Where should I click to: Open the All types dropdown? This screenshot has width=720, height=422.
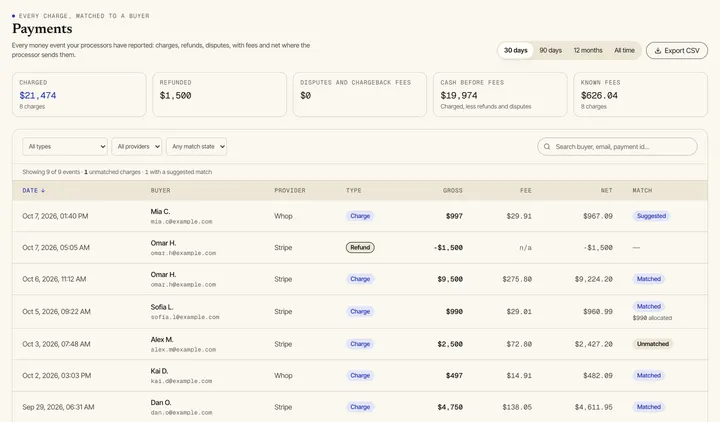pyautogui.click(x=65, y=146)
